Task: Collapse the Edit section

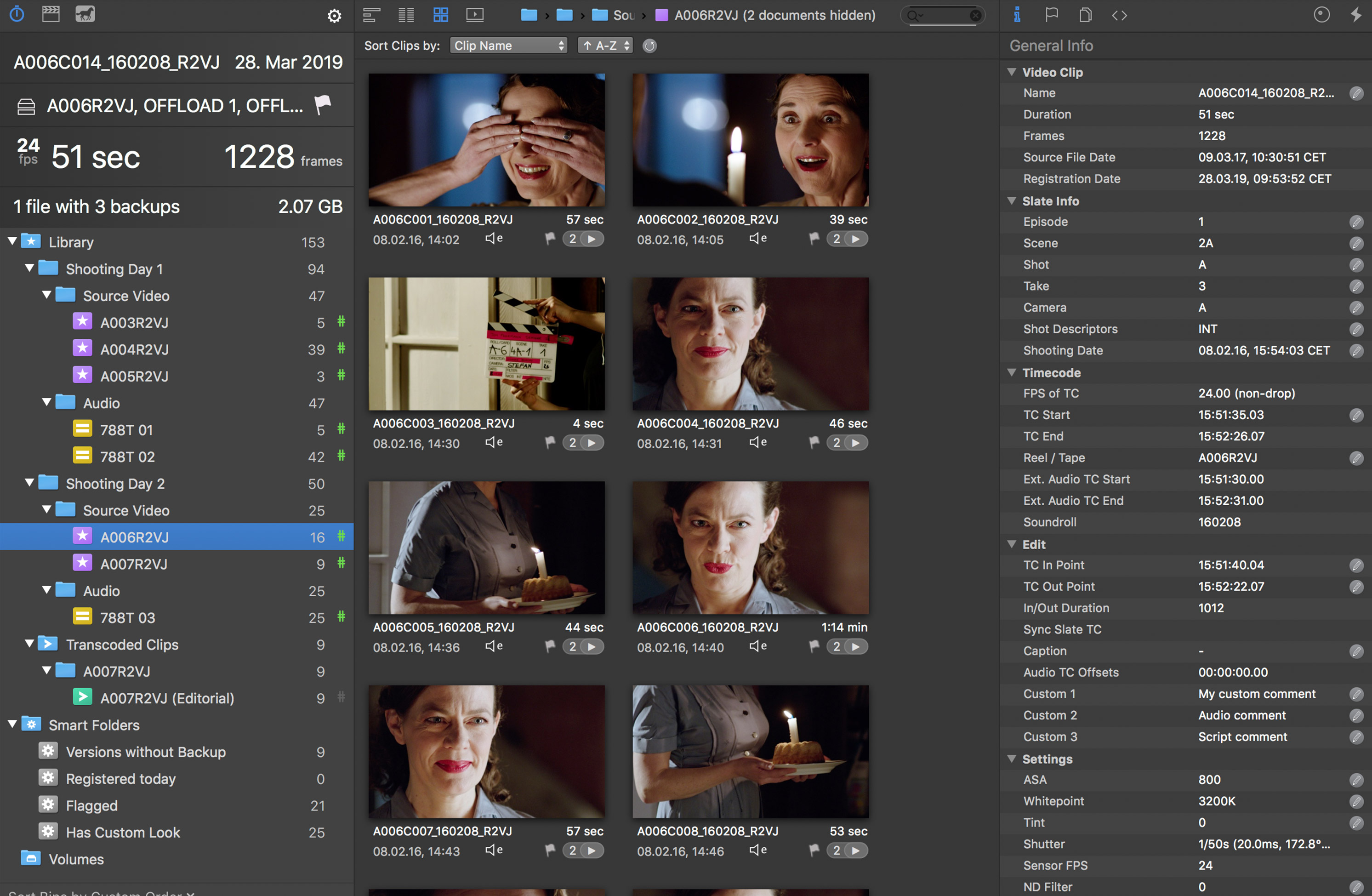Action: 1012,544
